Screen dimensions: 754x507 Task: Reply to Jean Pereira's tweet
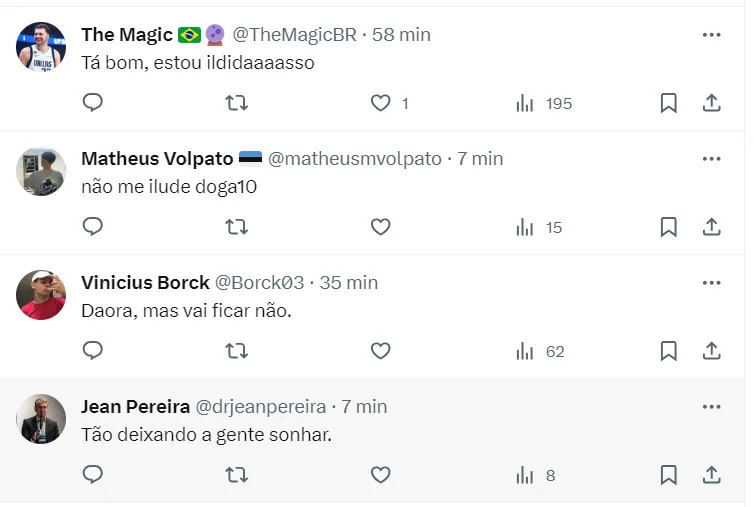coord(93,475)
